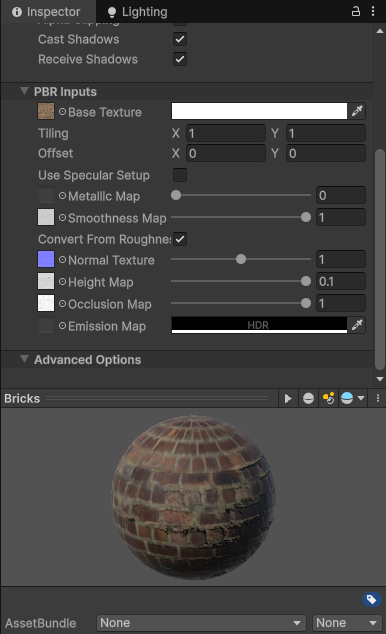Collapse the PBR Inputs section
Image resolution: width=386 pixels, height=634 pixels.
coord(24,91)
